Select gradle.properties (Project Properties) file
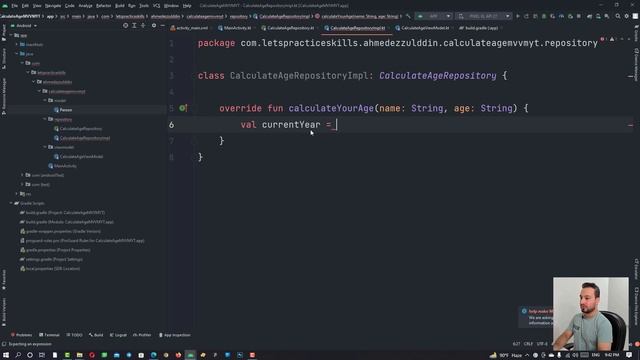 [x=56, y=250]
